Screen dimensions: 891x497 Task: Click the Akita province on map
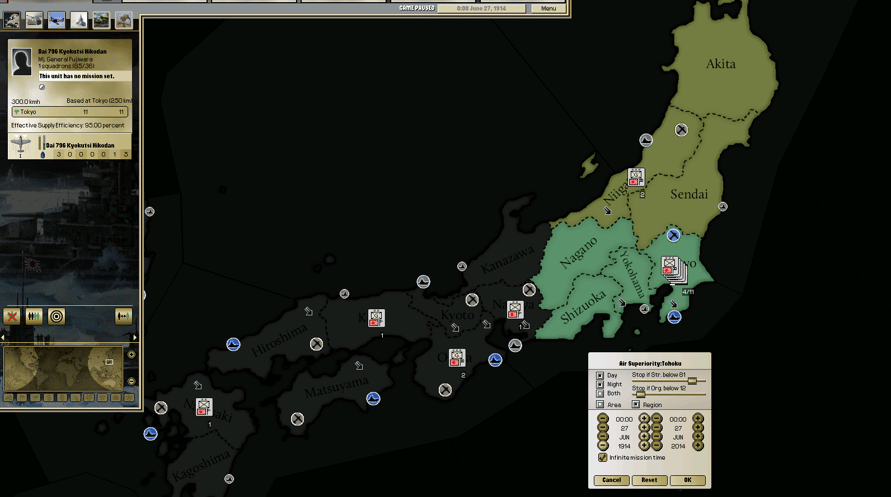721,64
